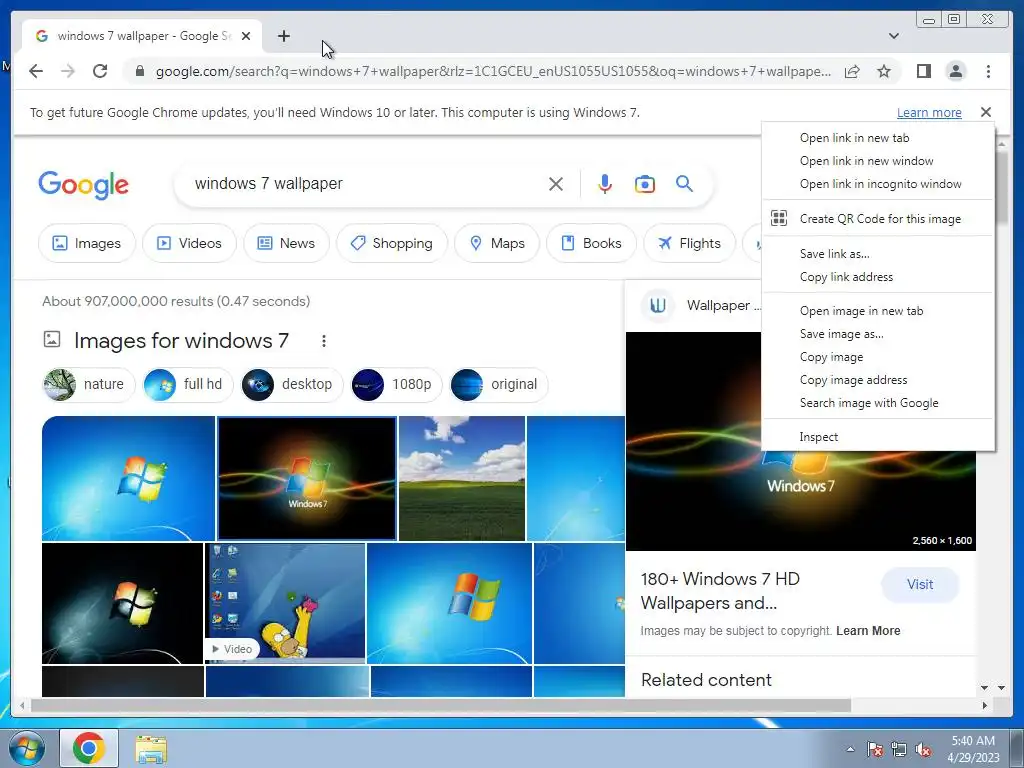Viewport: 1024px width, 768px height.
Task: Go back to the previous page
Action: pyautogui.click(x=36, y=71)
